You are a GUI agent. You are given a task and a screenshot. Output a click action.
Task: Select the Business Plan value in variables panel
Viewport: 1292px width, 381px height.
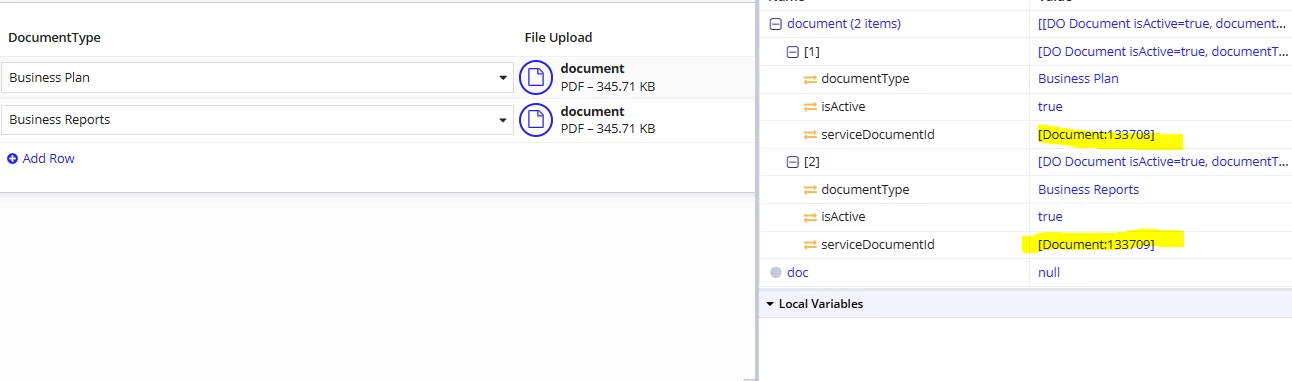tap(1078, 79)
